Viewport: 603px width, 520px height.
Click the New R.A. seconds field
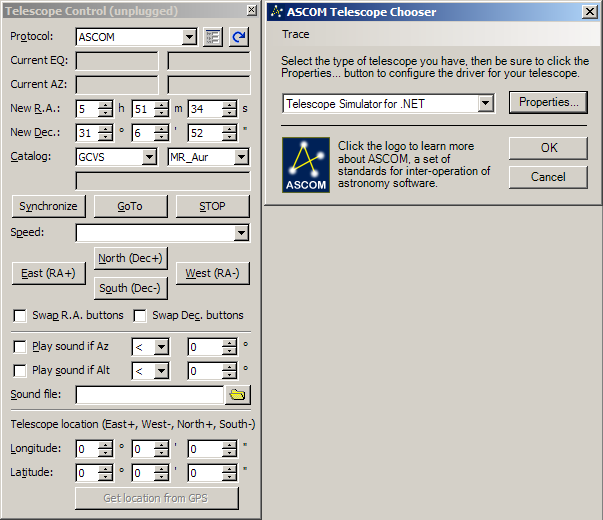[205, 109]
